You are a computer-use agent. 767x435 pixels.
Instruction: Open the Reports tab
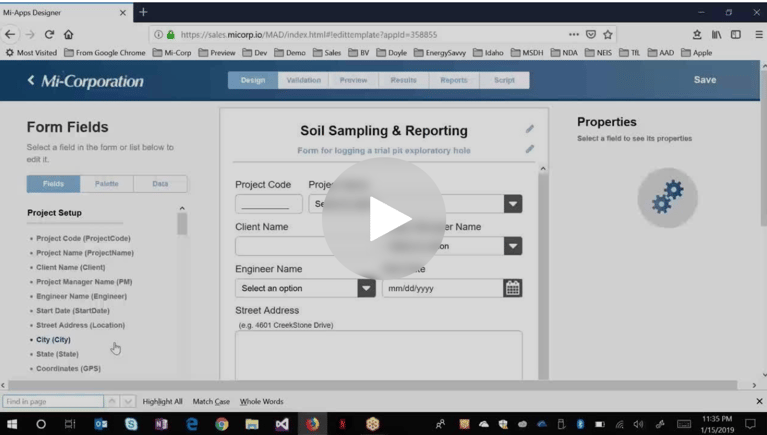click(454, 80)
